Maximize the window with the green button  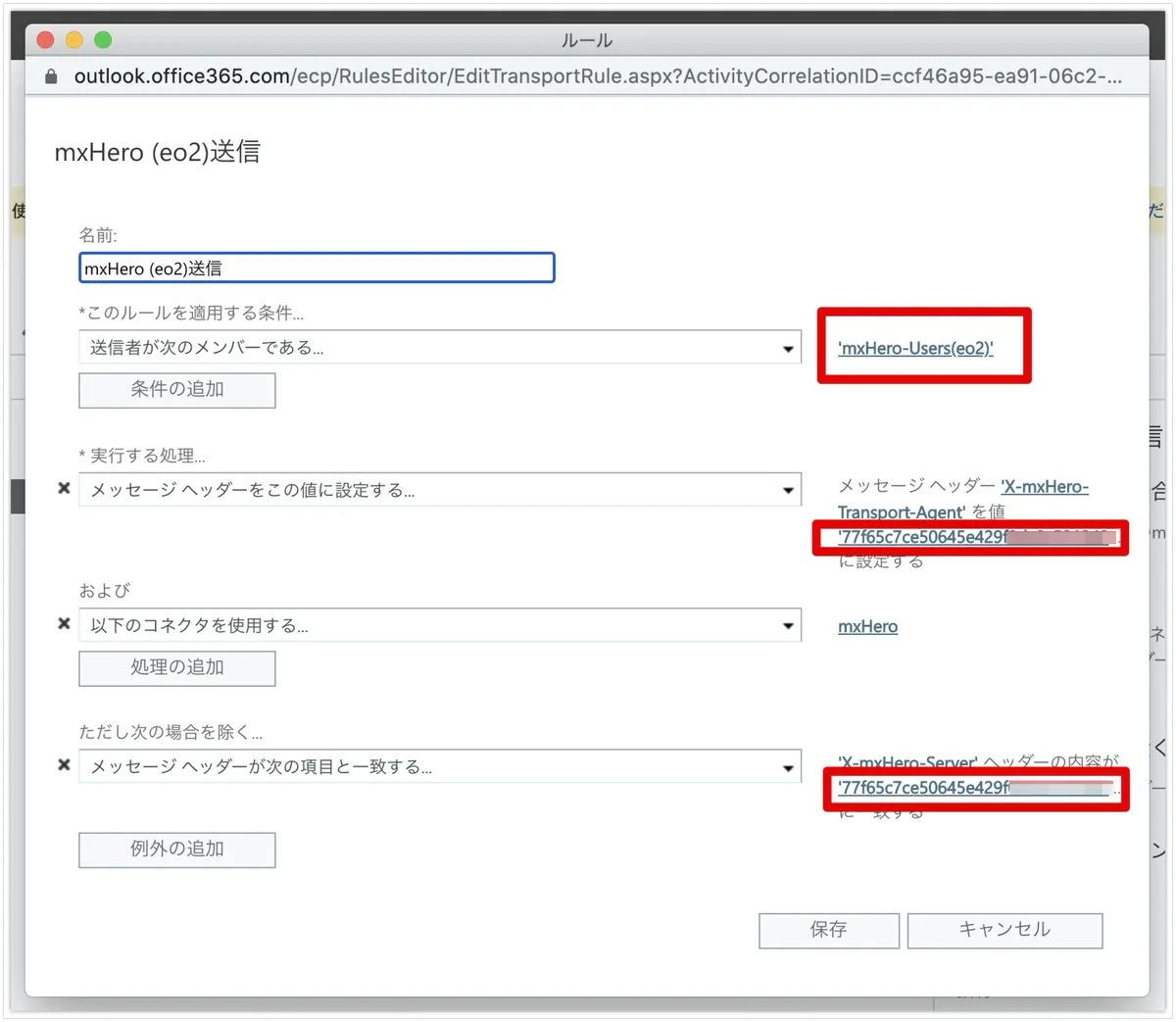(103, 40)
